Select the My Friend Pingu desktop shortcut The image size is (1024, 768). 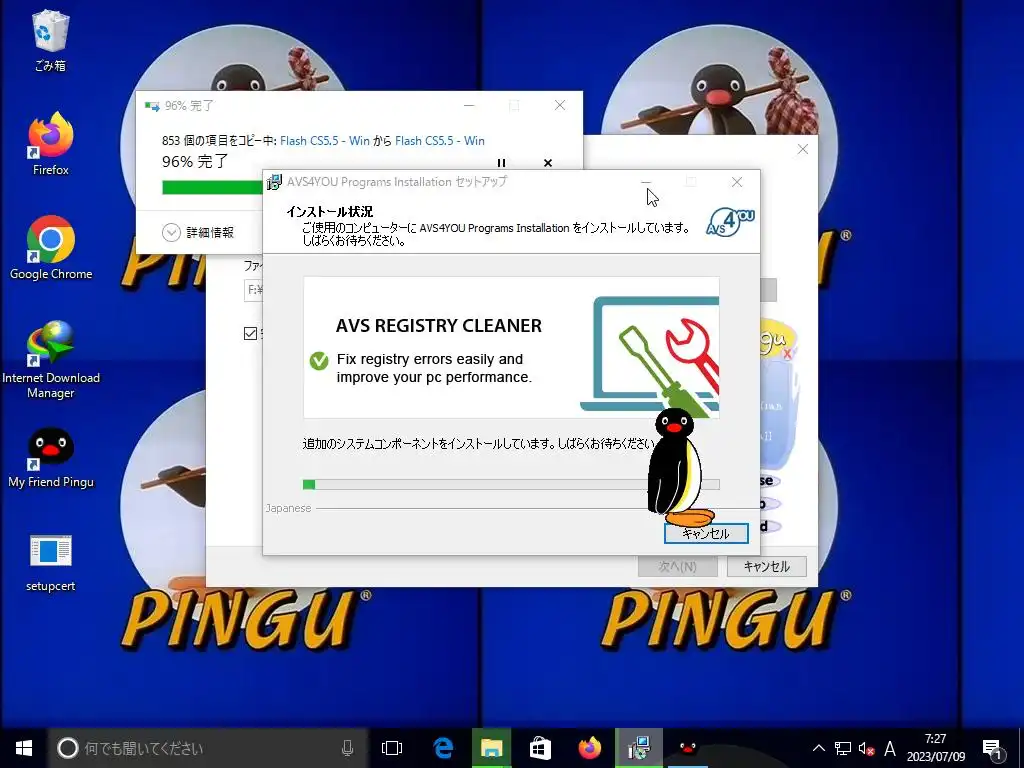pyautogui.click(x=50, y=457)
